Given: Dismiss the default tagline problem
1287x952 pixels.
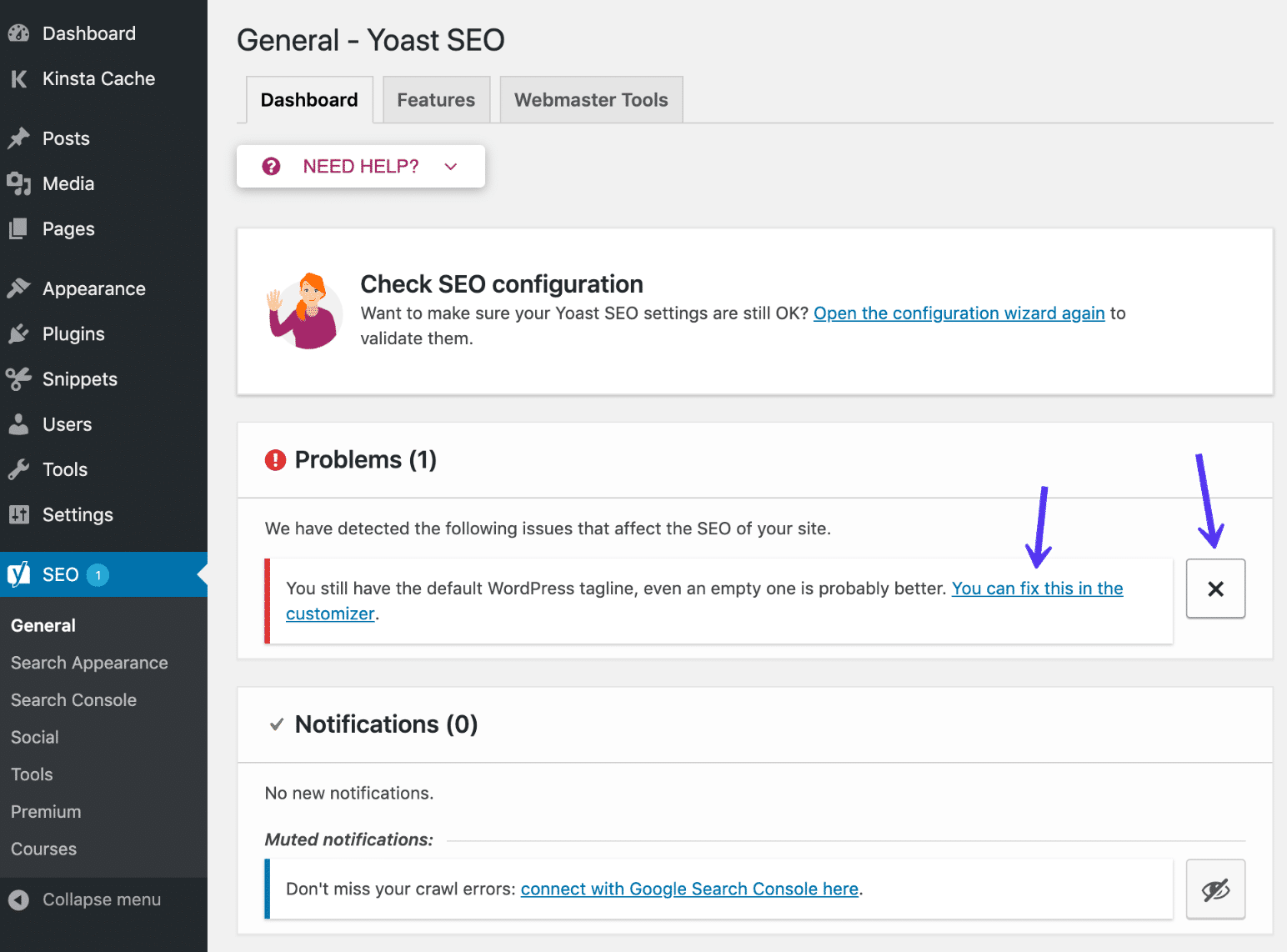Looking at the screenshot, I should pos(1215,589).
